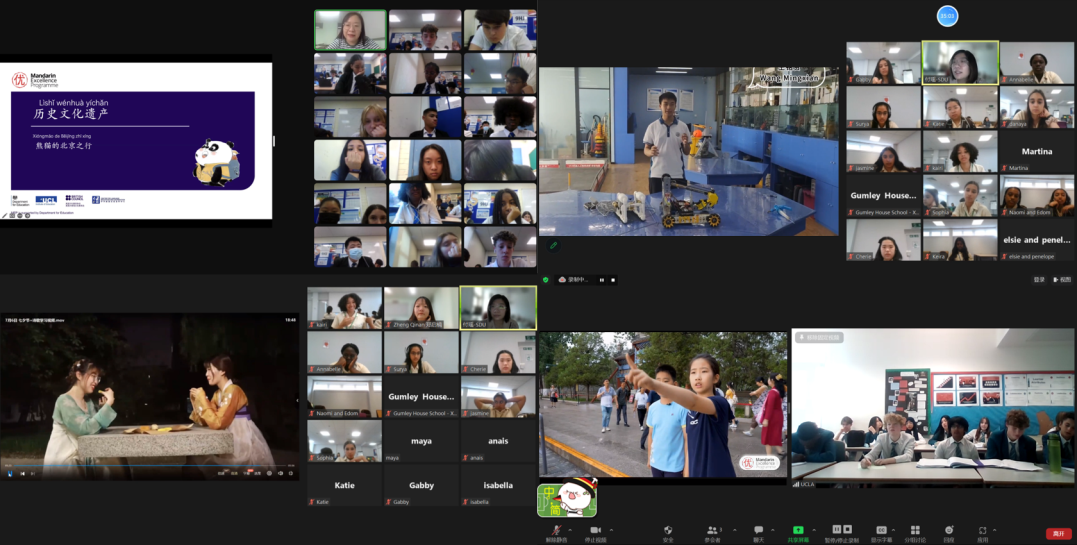Expand the video options arrow beside camera
Image resolution: width=1077 pixels, height=545 pixels.
click(x=609, y=529)
